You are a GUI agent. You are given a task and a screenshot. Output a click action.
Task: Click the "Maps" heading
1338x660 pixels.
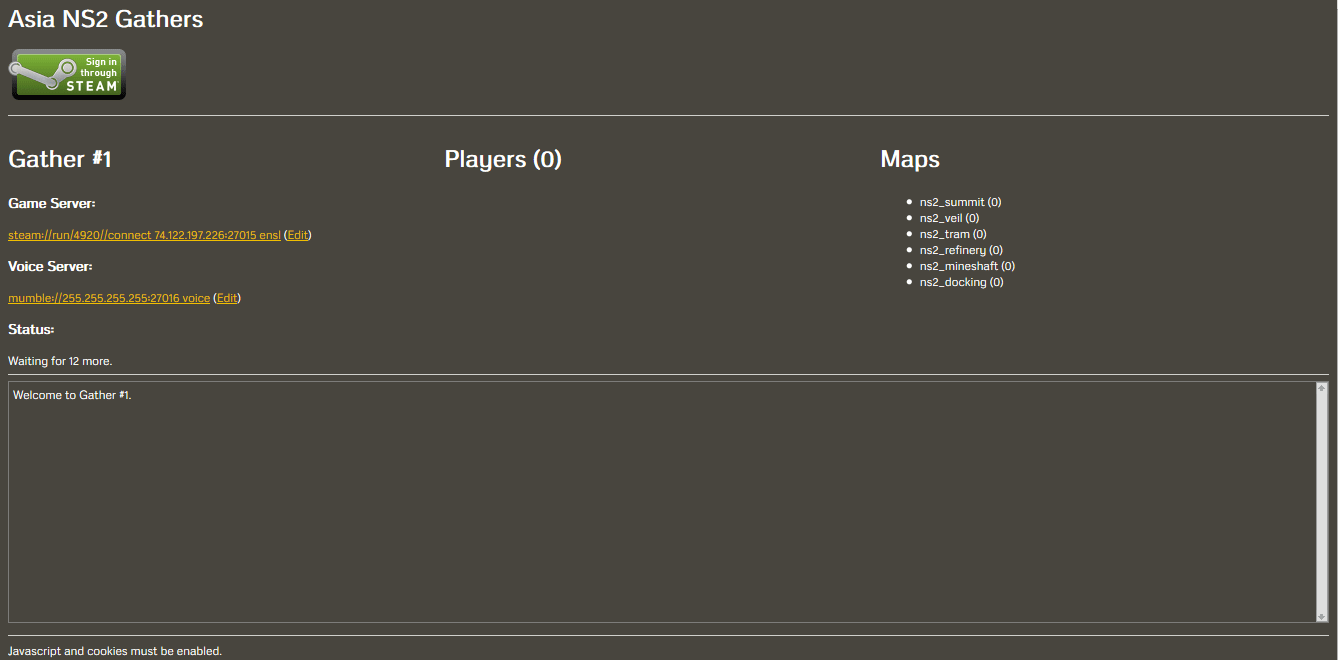coord(910,159)
